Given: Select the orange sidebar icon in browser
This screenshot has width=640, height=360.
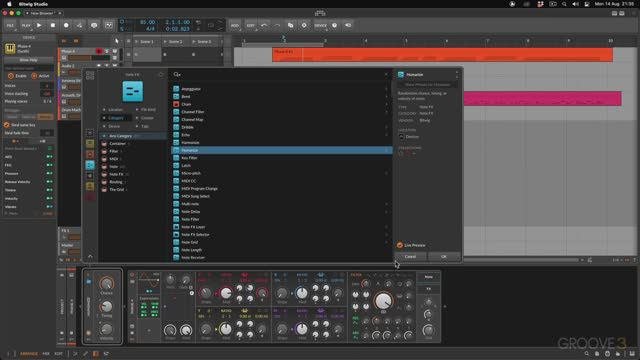Looking at the screenshot, I should click(x=90, y=154).
